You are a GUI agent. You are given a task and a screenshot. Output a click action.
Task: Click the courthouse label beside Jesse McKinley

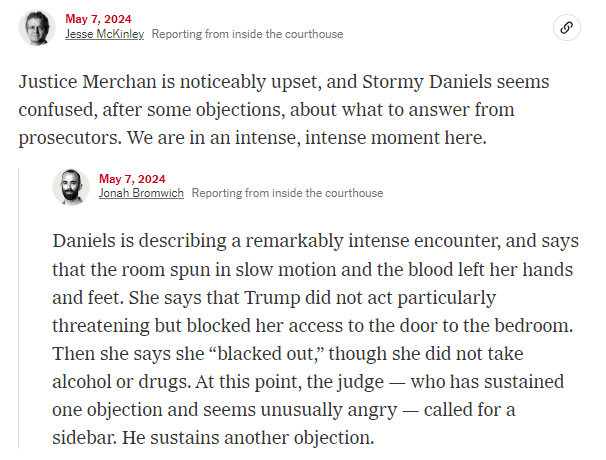pyautogui.click(x=247, y=34)
